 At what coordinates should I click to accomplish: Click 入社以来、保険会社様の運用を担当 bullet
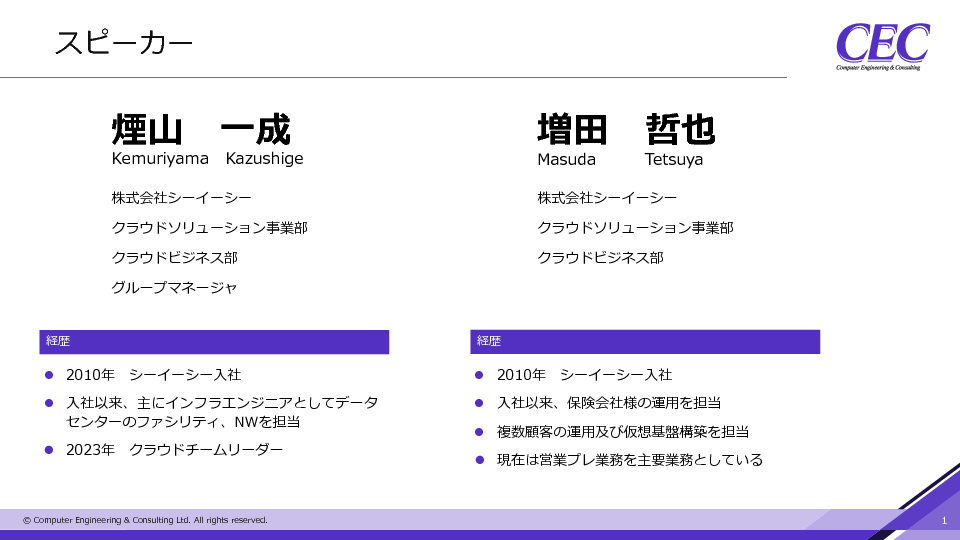(609, 403)
